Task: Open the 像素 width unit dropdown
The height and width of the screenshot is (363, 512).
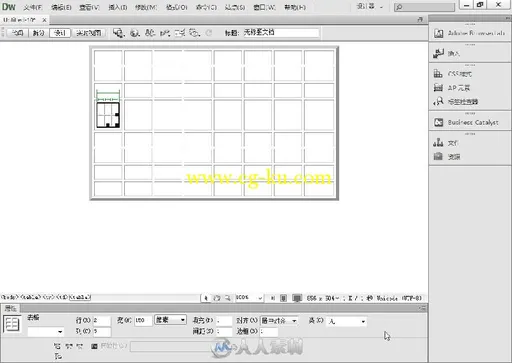Action: (x=170, y=320)
